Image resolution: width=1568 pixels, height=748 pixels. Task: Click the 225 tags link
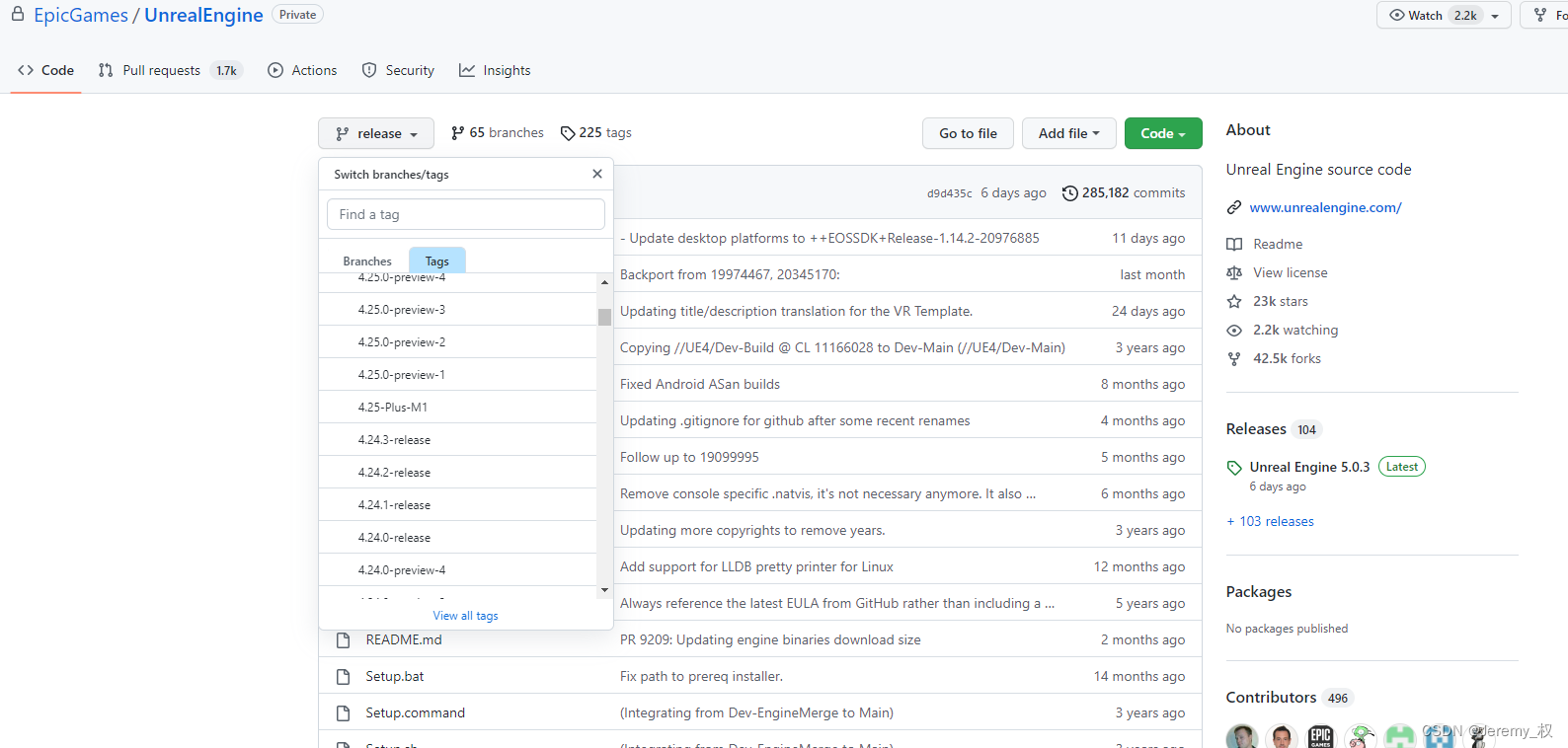pos(596,133)
